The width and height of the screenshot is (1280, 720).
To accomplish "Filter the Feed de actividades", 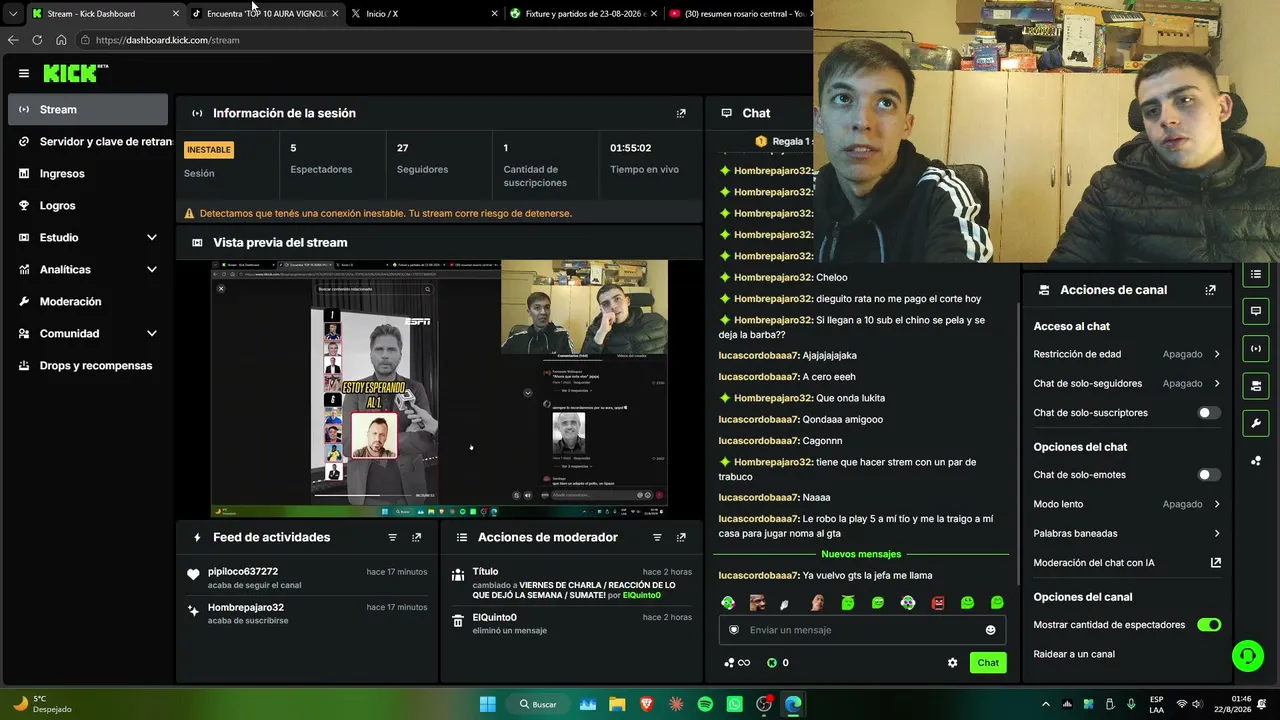I will pyautogui.click(x=392, y=537).
